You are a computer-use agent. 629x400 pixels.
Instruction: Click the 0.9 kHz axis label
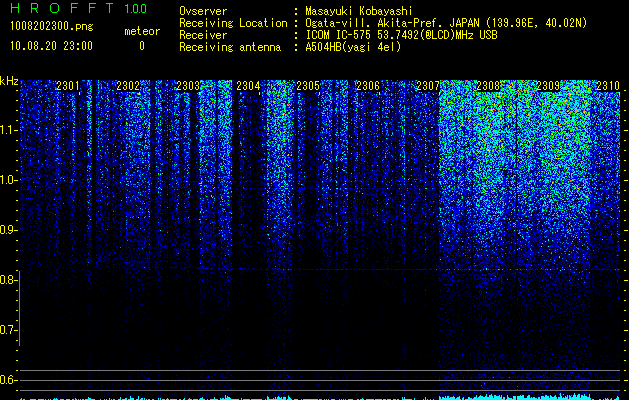8,230
